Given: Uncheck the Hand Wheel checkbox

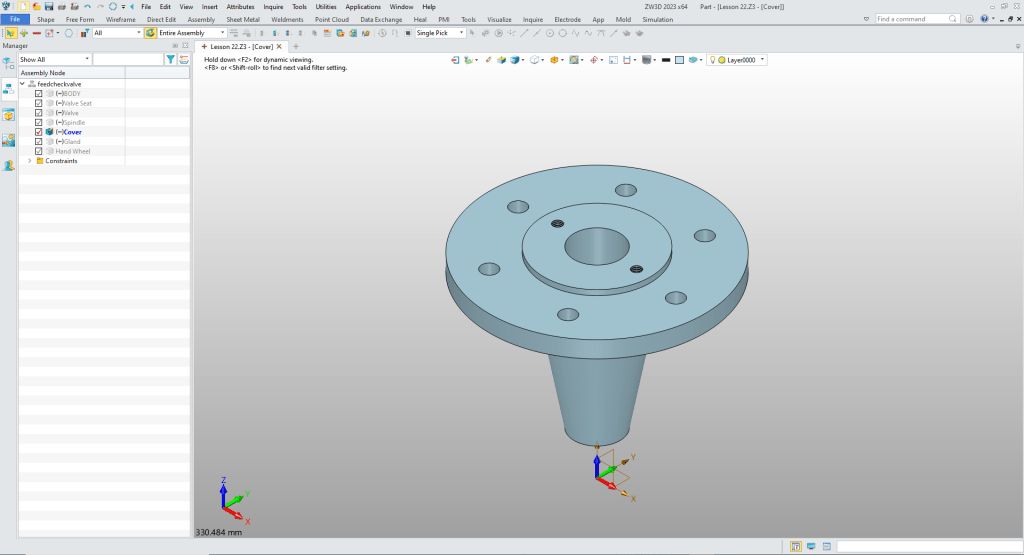Looking at the screenshot, I should coord(38,151).
